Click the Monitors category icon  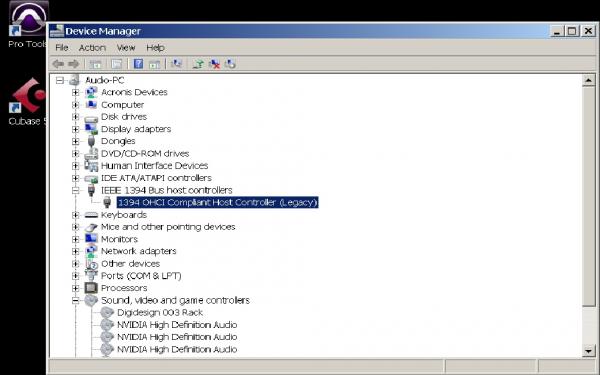91,239
